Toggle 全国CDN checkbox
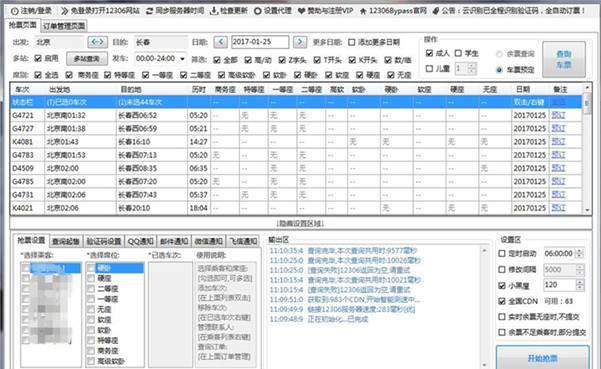601x369 pixels. (502, 301)
